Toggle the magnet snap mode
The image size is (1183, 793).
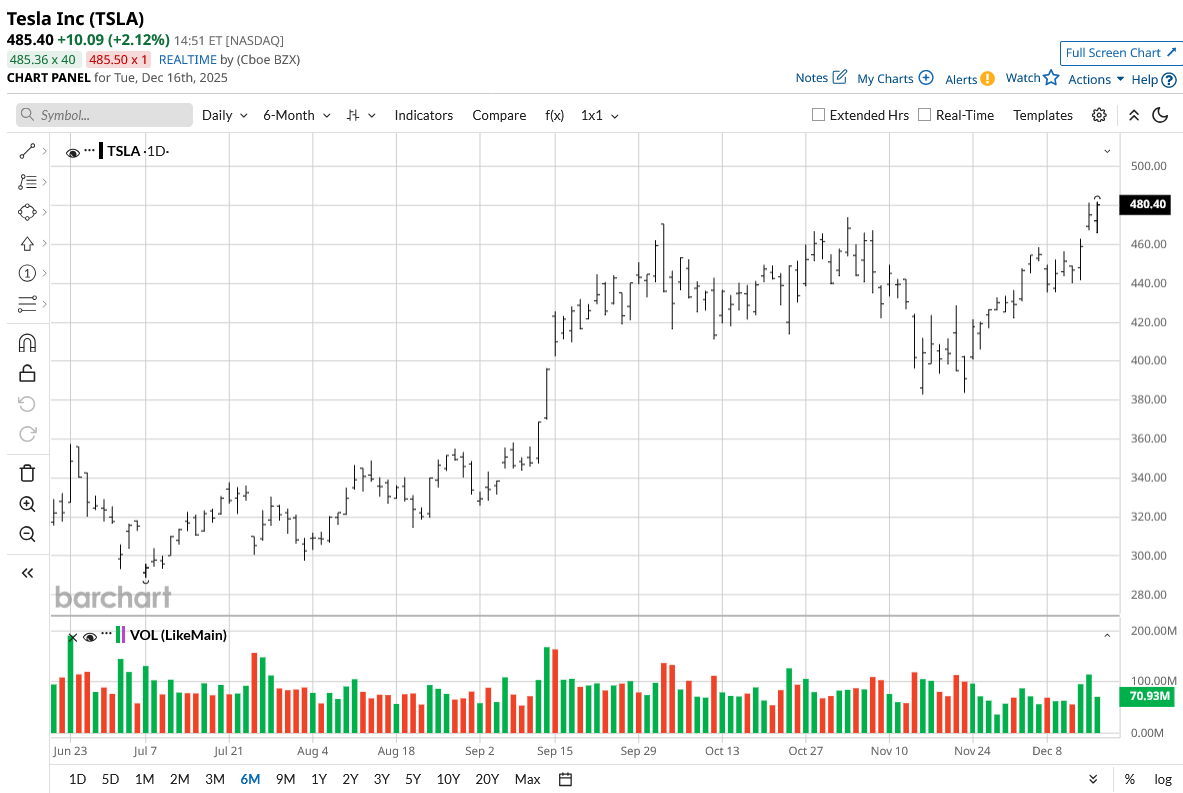pos(27,343)
